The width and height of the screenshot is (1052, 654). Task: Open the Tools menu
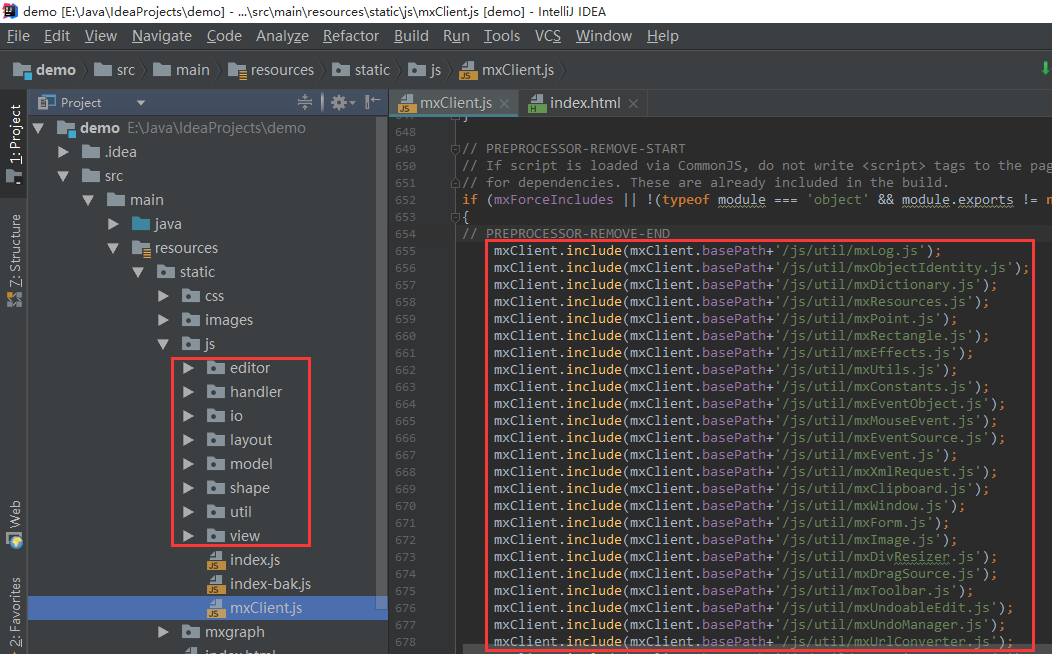pos(502,36)
